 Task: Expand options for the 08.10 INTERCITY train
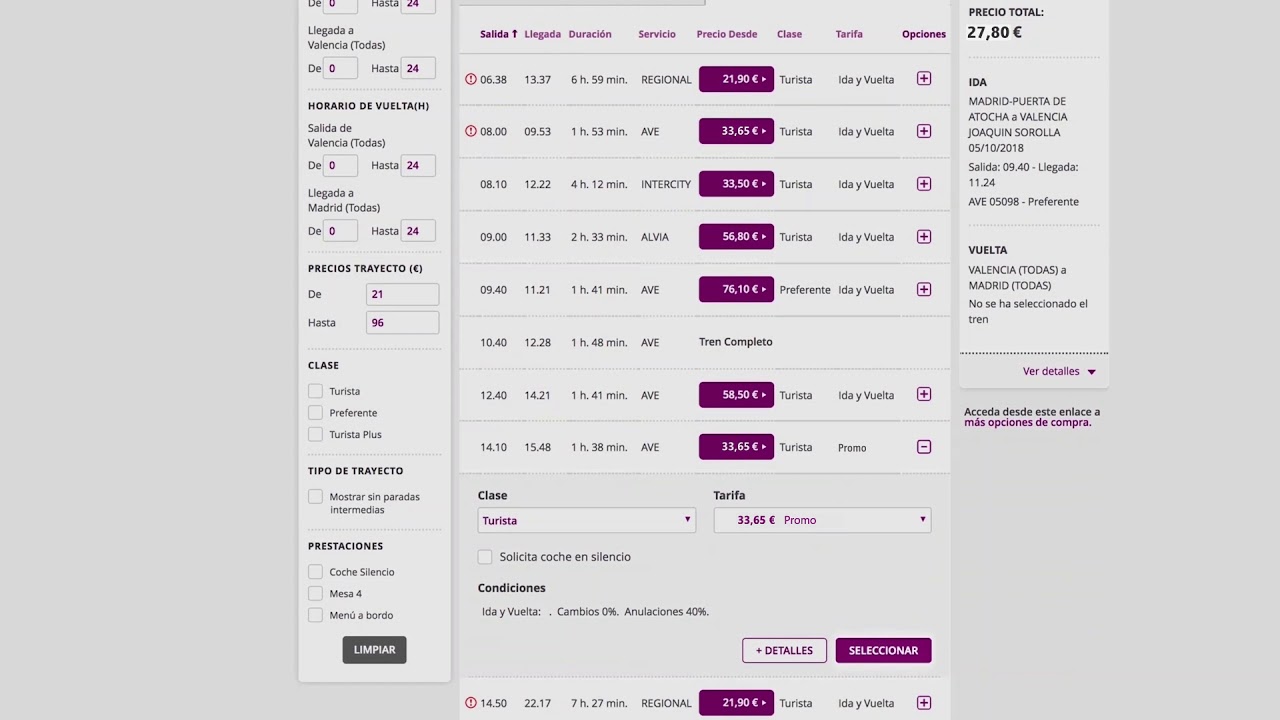click(924, 184)
